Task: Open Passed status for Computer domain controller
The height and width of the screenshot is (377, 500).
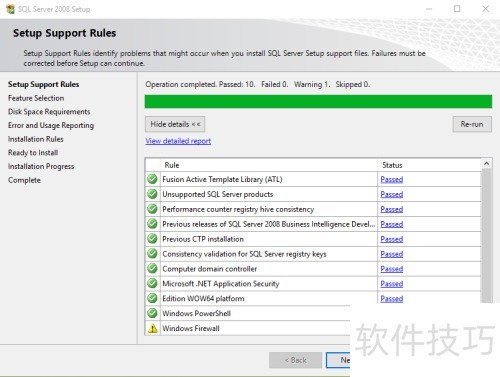Action: 392,269
